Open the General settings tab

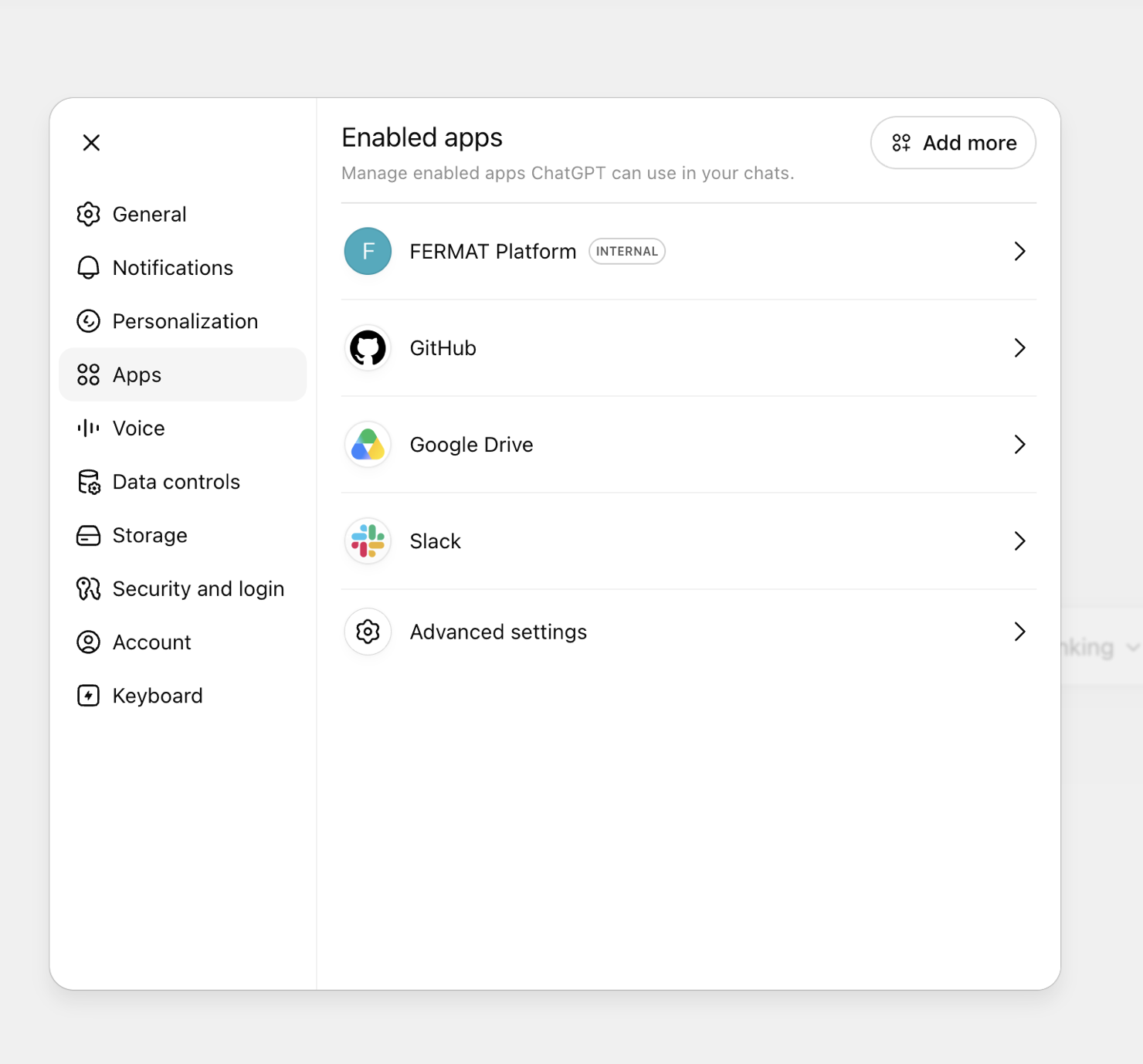pyautogui.click(x=182, y=214)
